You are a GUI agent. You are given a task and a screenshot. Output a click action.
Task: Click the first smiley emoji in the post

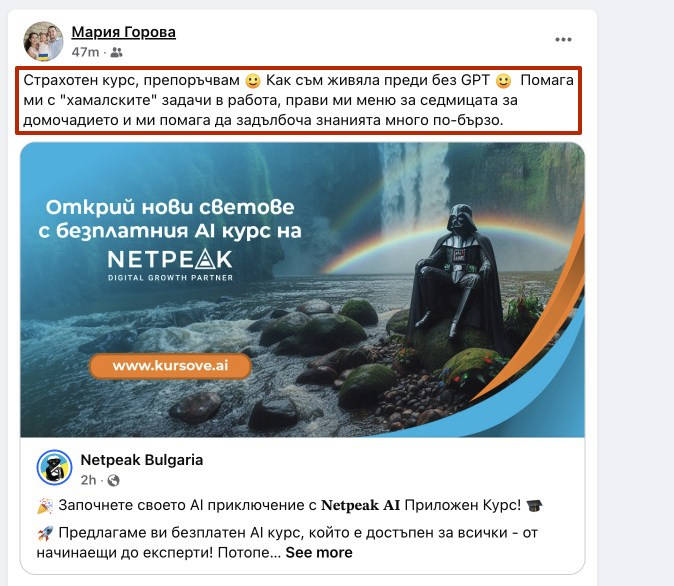point(253,80)
